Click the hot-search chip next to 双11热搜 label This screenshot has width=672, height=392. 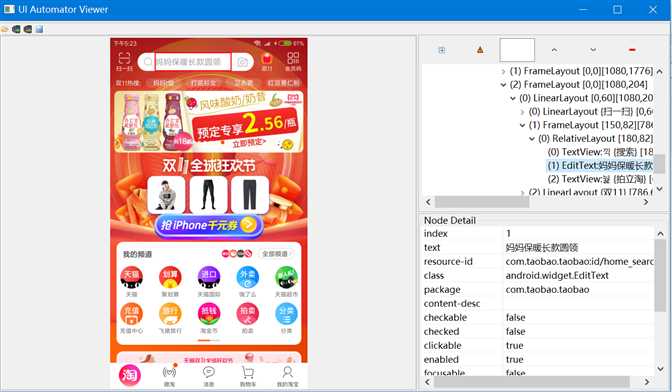point(163,83)
